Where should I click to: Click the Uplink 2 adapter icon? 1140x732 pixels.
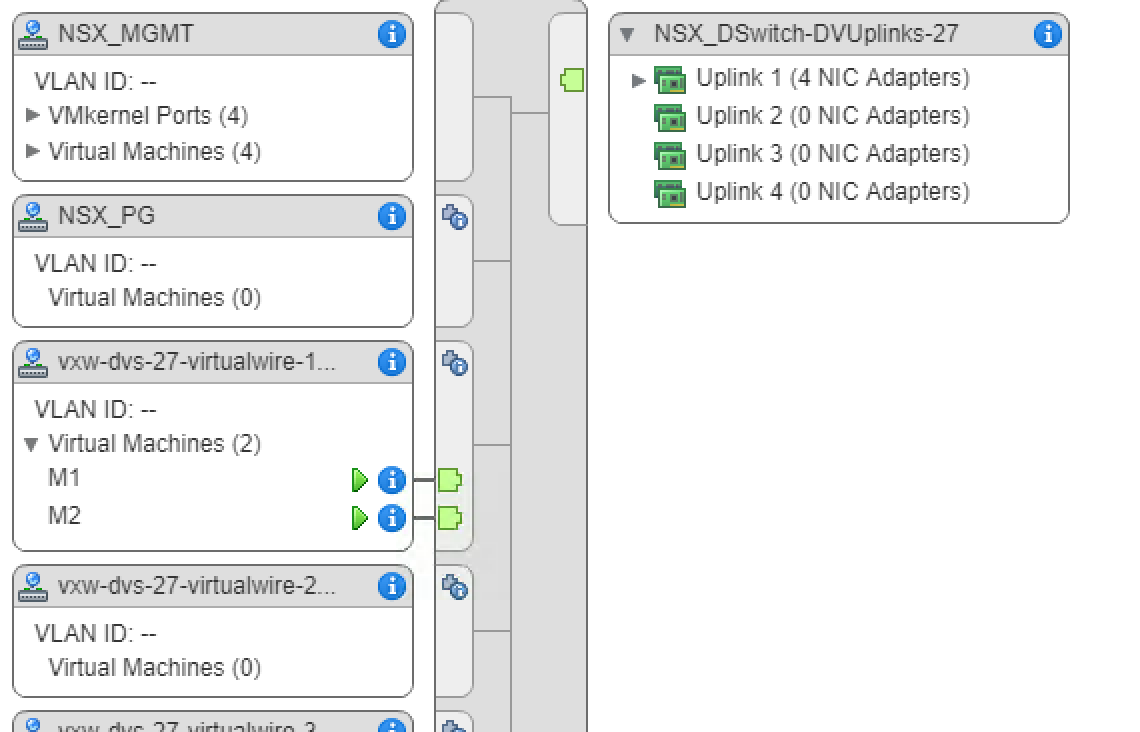[x=670, y=118]
